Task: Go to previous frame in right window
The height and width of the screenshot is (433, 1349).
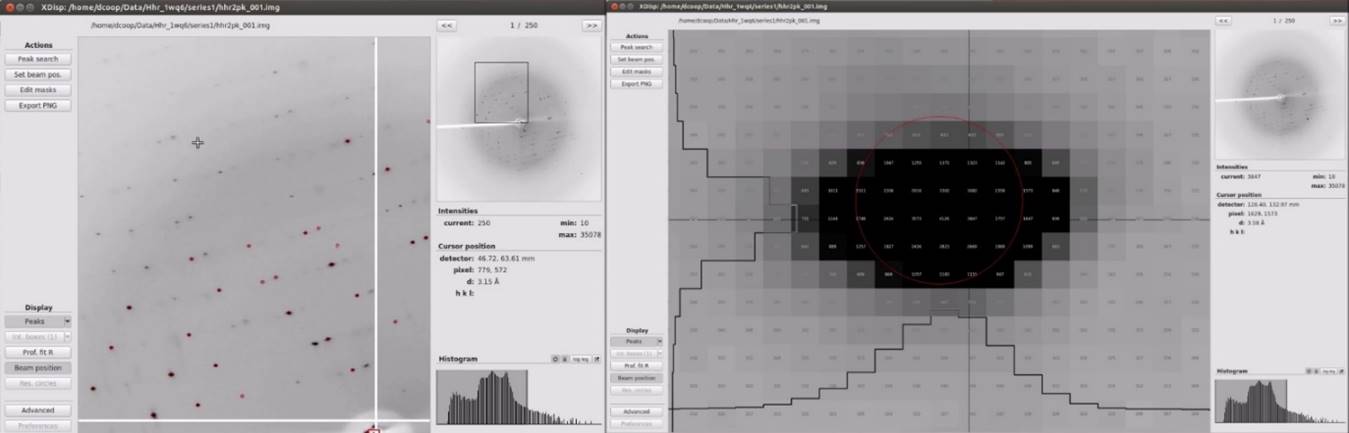Action: tap(1223, 20)
